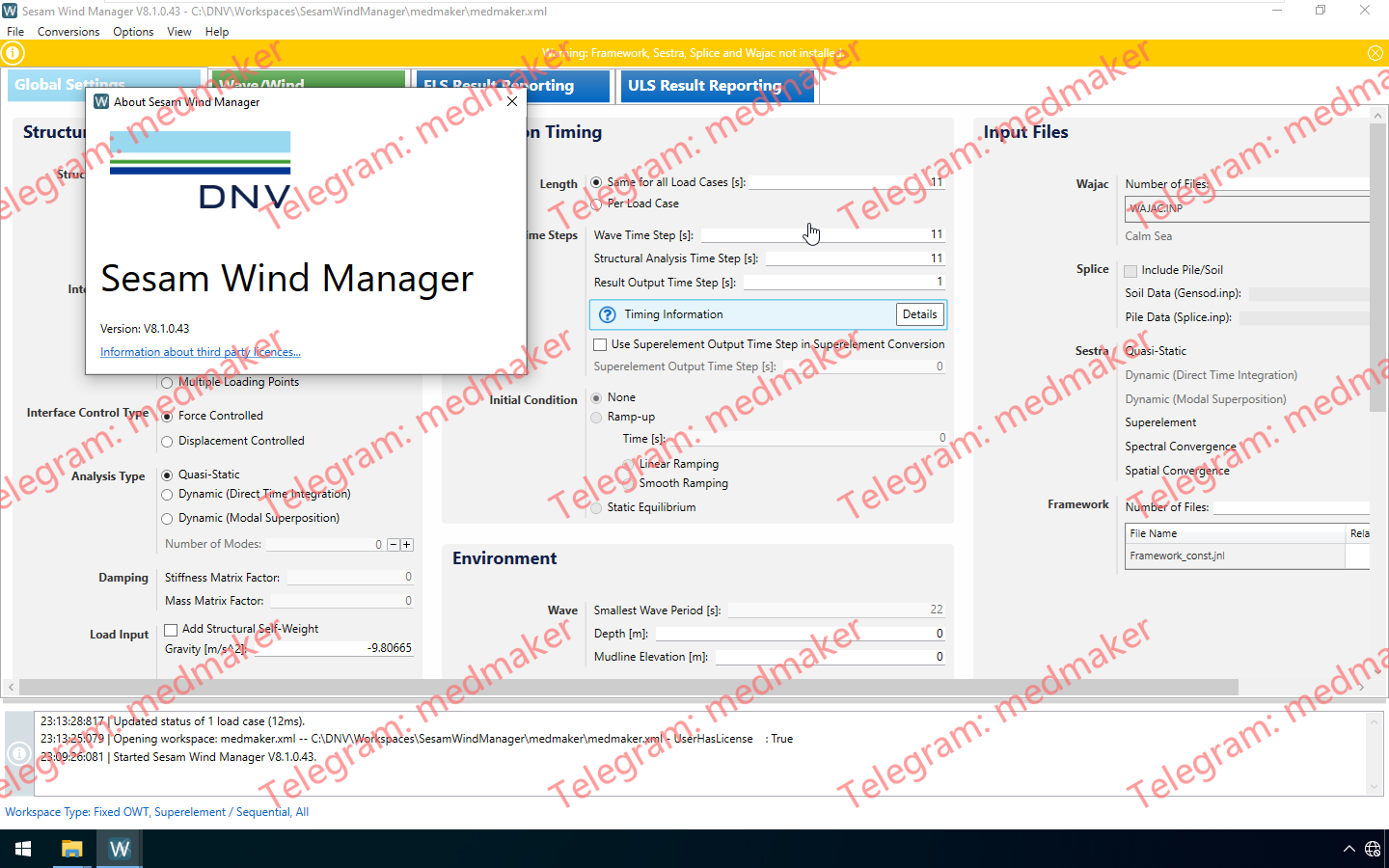Enable Use Superelement Output Time Step checkbox
The image size is (1389, 868).
tap(600, 344)
